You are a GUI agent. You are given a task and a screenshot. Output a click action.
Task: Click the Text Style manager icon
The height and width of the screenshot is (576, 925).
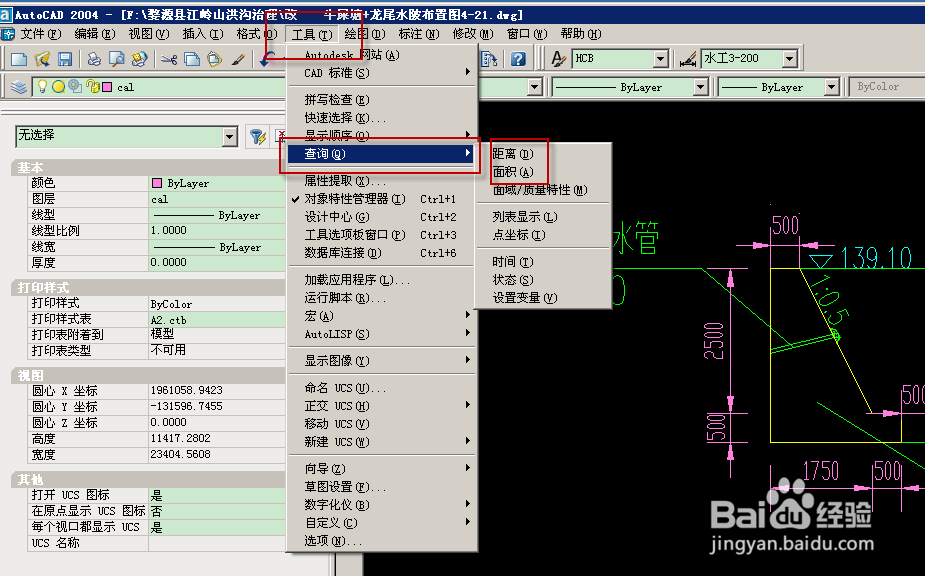557,59
